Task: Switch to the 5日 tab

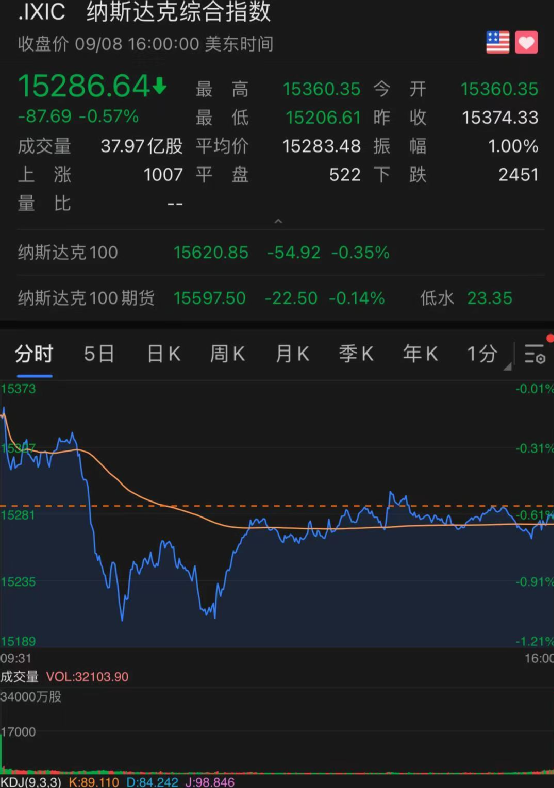Action: coord(99,354)
